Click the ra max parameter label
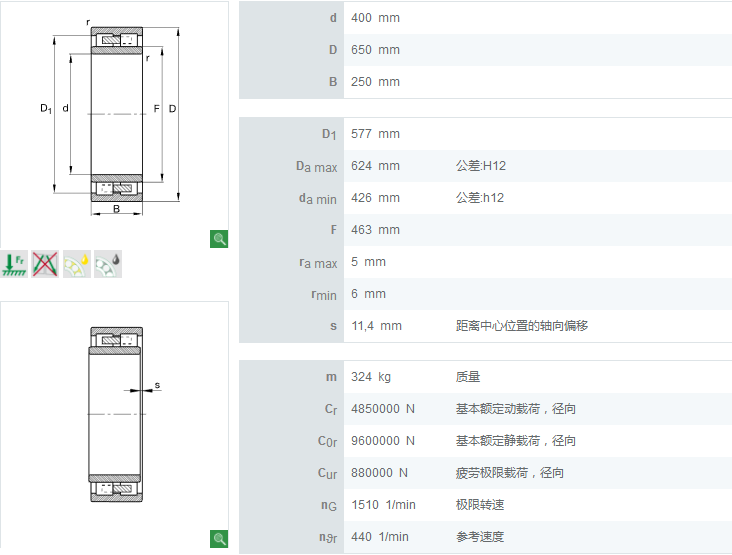 (x=318, y=263)
